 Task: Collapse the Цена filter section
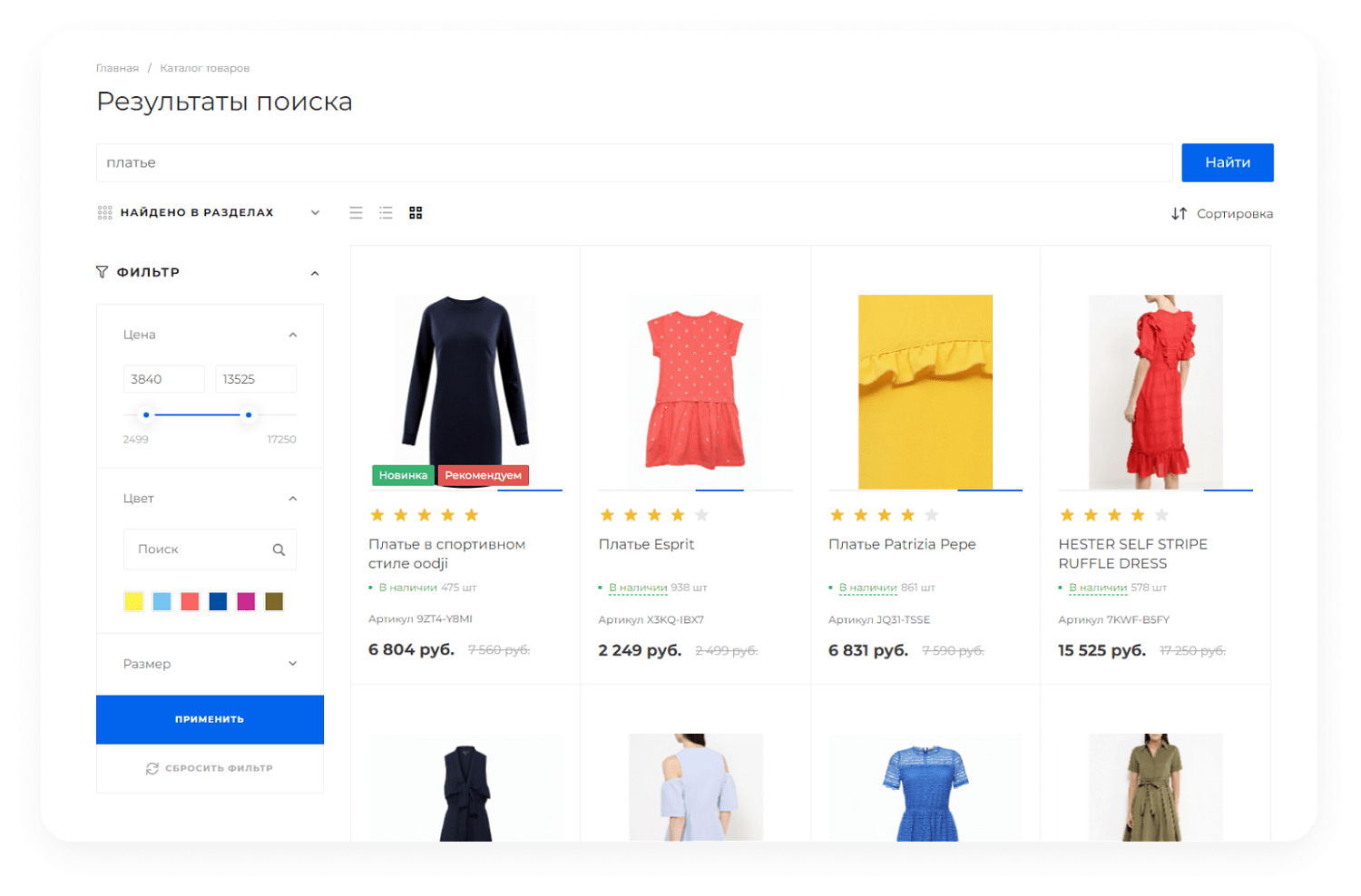292,335
